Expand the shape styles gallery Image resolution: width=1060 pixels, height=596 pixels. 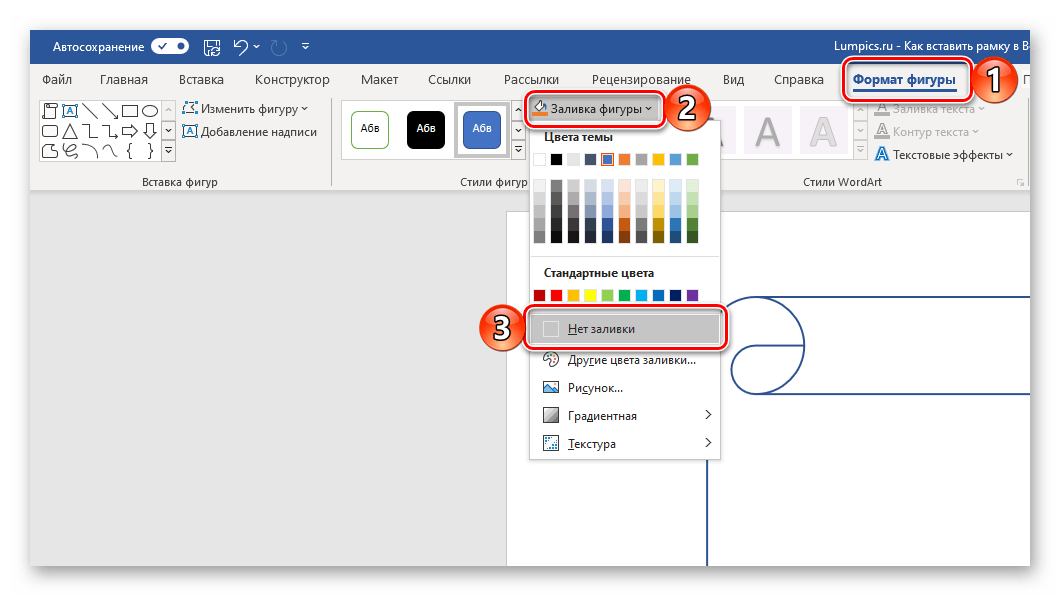[x=519, y=149]
